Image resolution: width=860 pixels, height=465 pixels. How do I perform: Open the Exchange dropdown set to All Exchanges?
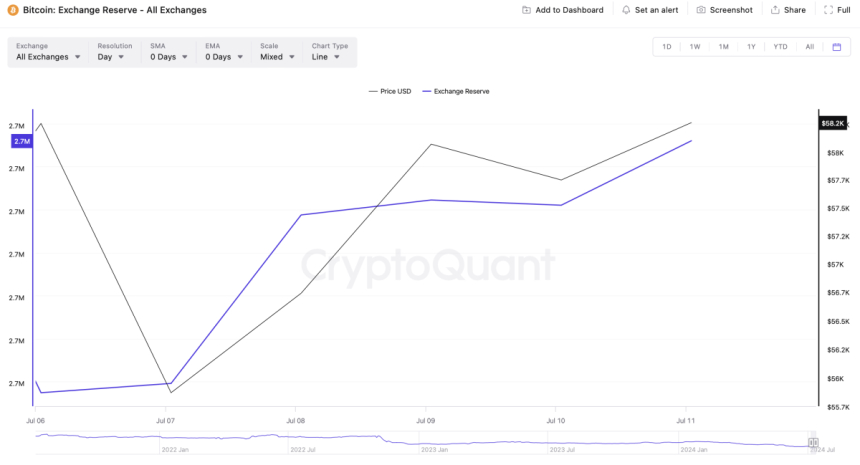click(47, 57)
